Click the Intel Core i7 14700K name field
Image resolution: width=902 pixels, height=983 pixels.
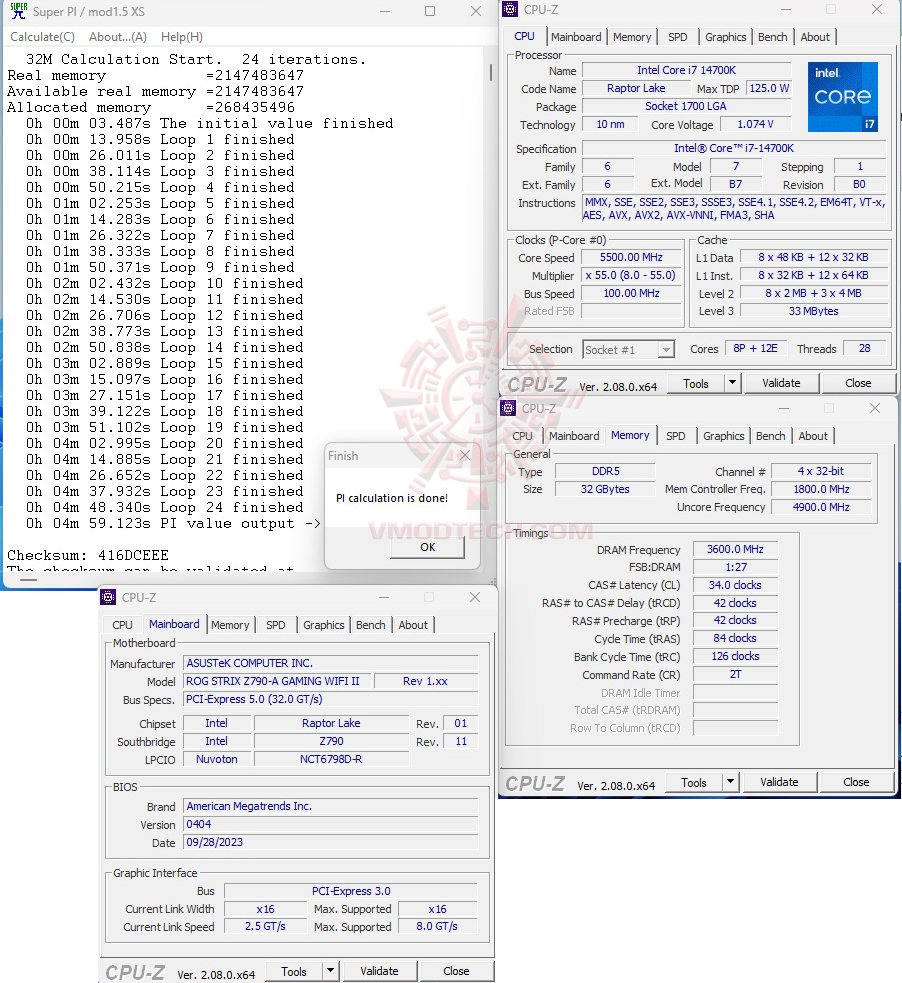pos(686,70)
